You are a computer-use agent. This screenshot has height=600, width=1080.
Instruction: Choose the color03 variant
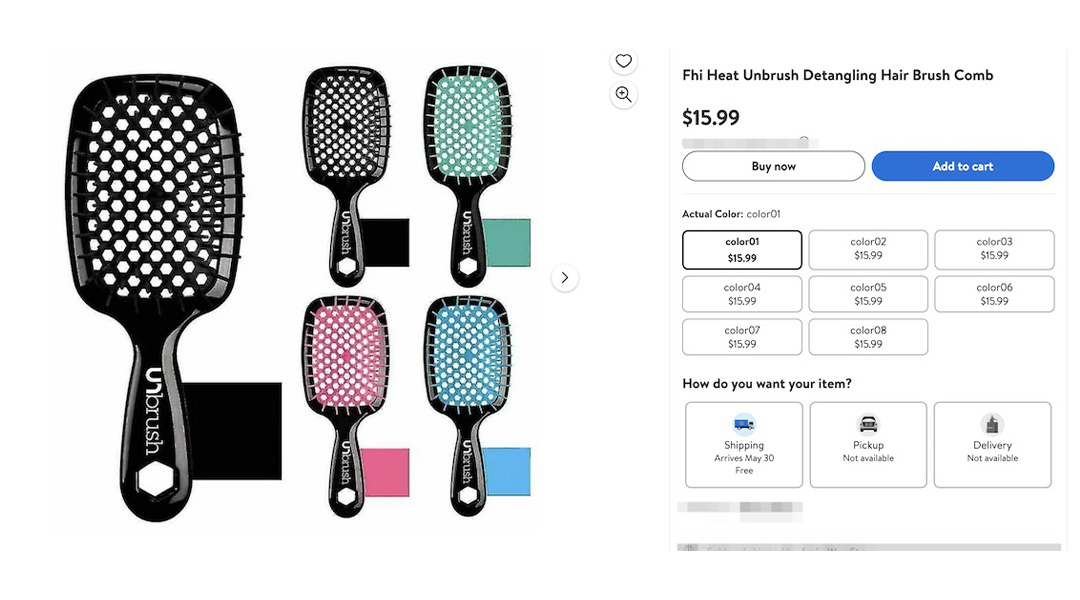pos(994,249)
